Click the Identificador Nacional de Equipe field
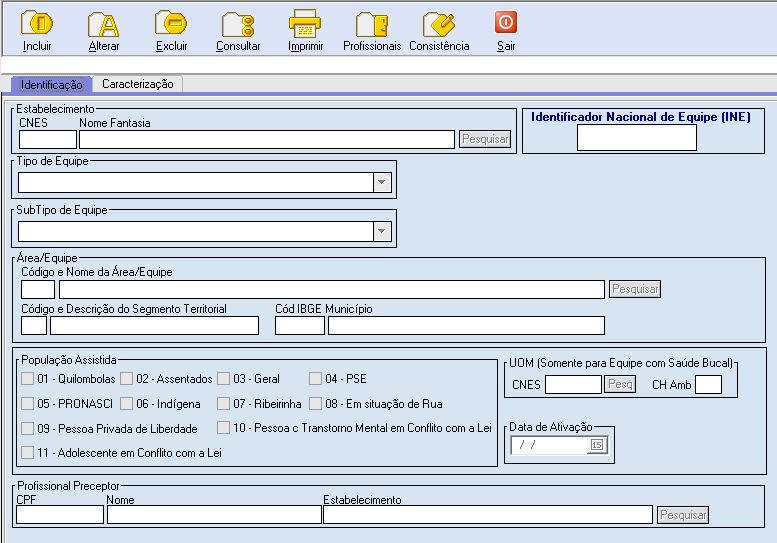The image size is (777, 543). (x=636, y=138)
